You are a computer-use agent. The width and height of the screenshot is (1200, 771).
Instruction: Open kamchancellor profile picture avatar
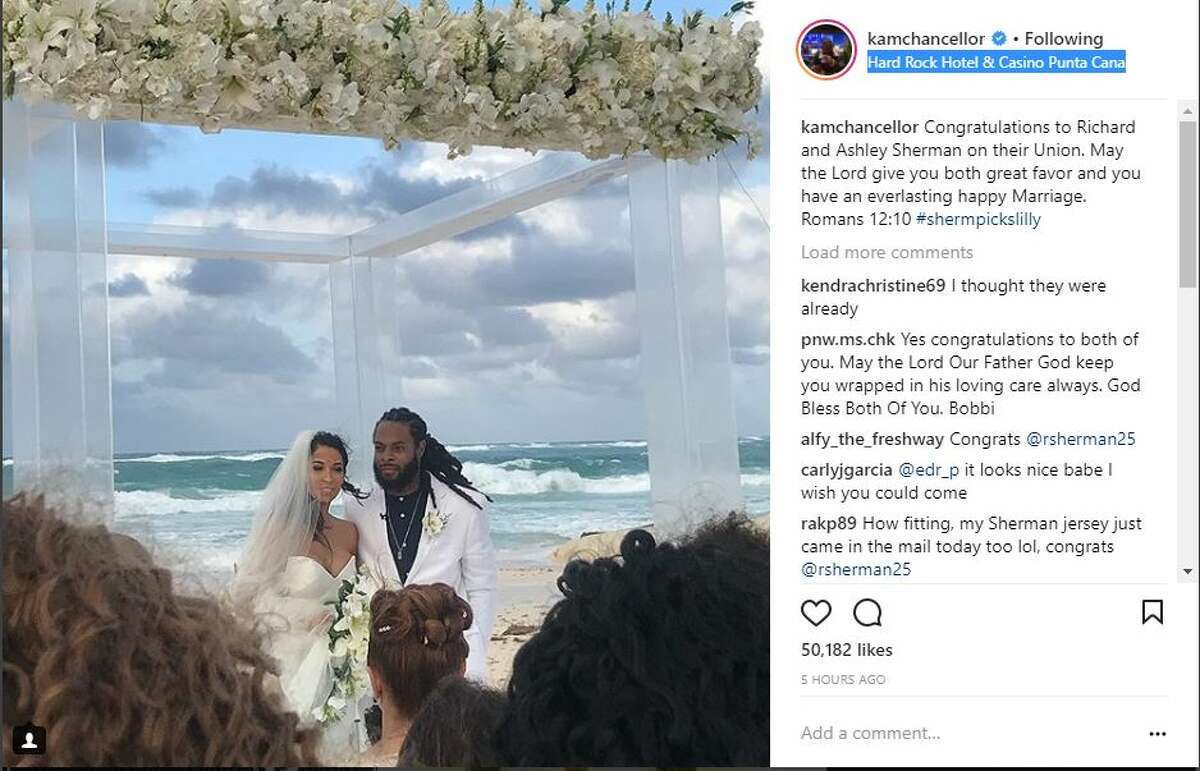coord(826,49)
